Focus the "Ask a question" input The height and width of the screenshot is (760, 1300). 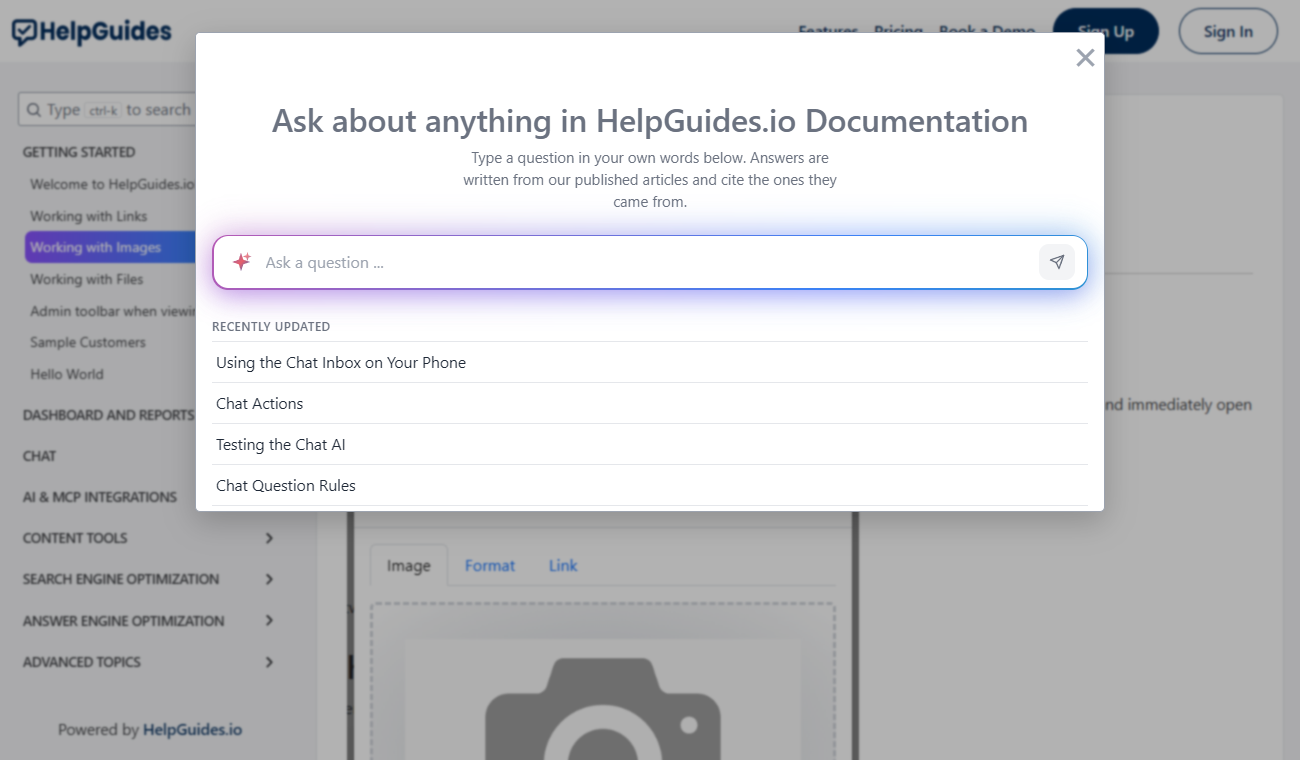click(650, 262)
